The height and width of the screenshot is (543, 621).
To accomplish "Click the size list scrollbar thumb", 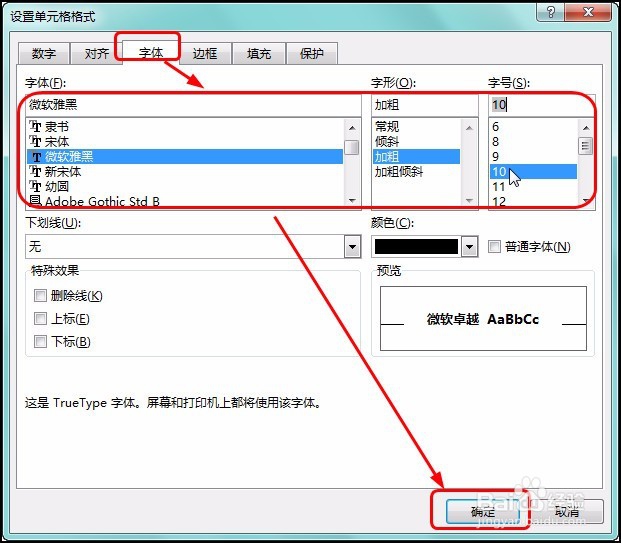I will click(586, 145).
